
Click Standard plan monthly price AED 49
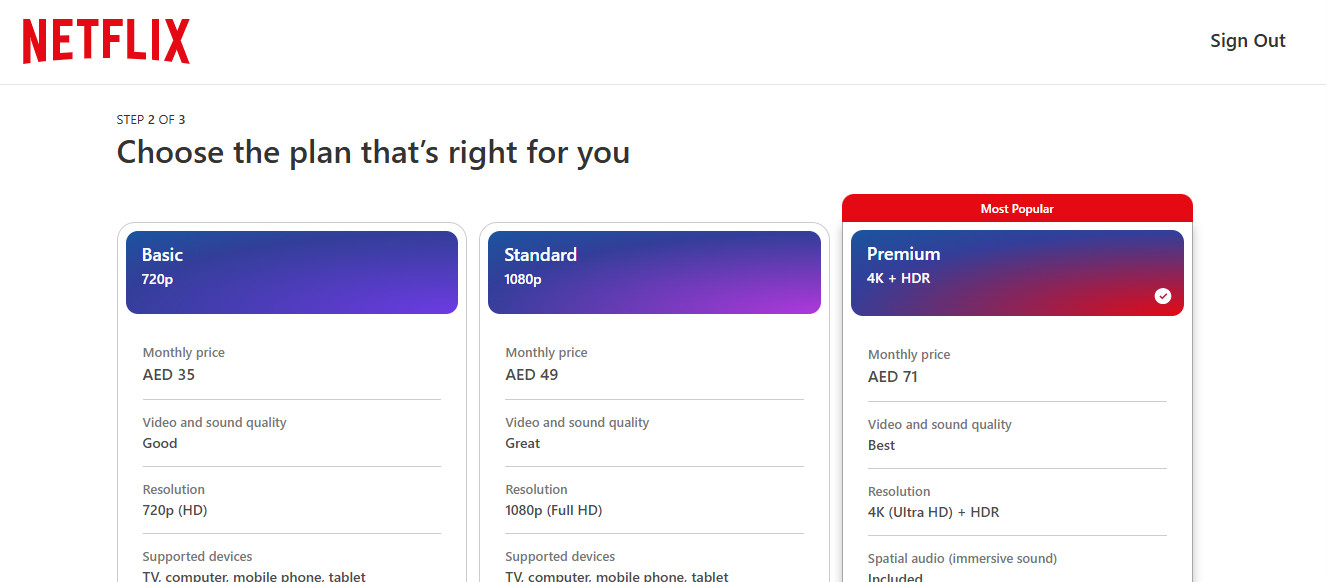tap(532, 375)
